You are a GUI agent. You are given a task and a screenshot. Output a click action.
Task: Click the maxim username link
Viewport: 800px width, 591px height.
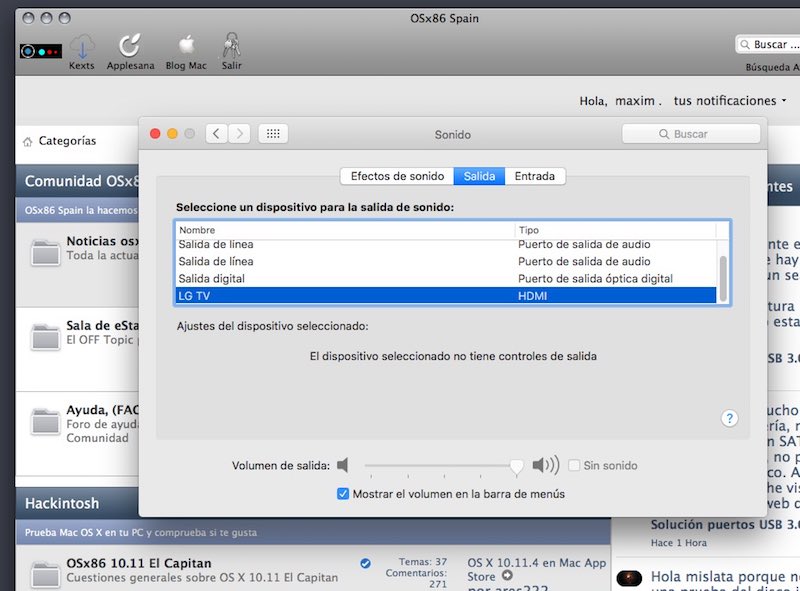635,101
